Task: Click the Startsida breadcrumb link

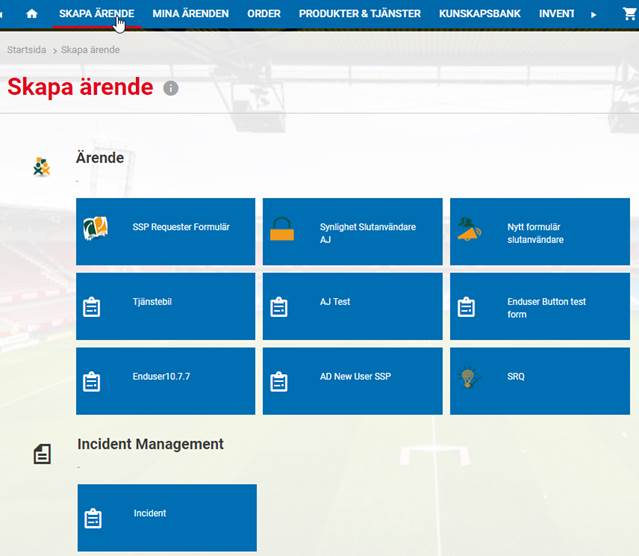Action: point(27,50)
